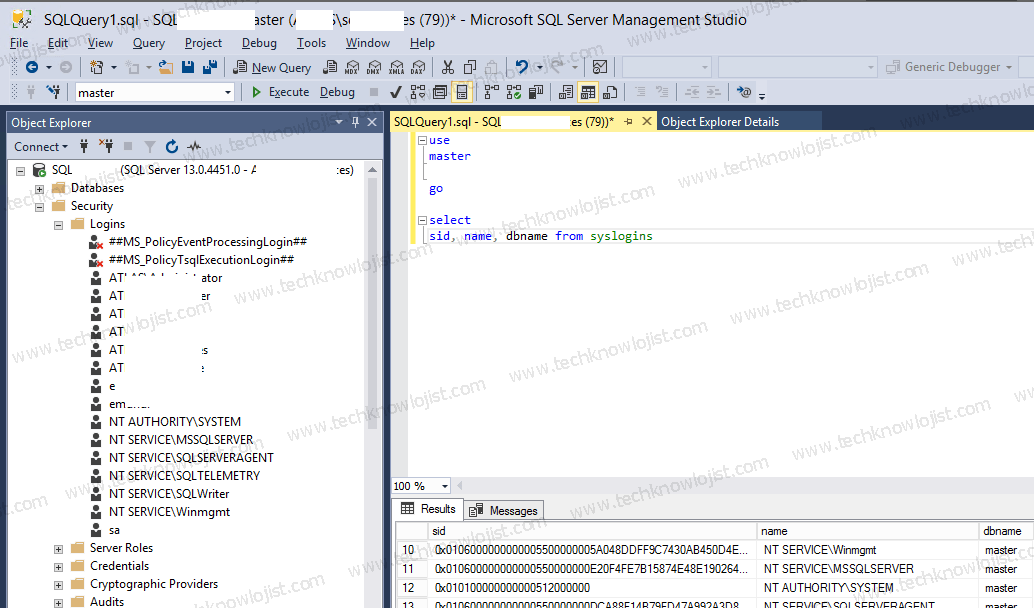Click the Execute button
Viewport: 1034px width, 608px height.
[x=280, y=92]
